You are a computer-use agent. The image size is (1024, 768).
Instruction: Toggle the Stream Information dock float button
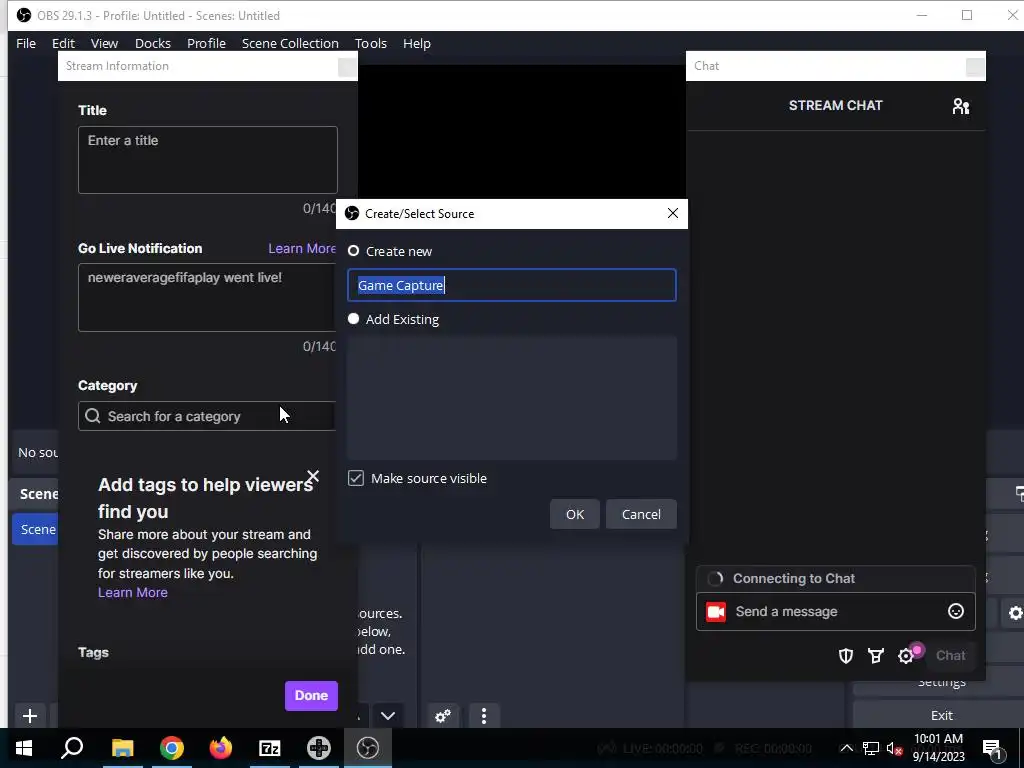coord(347,67)
